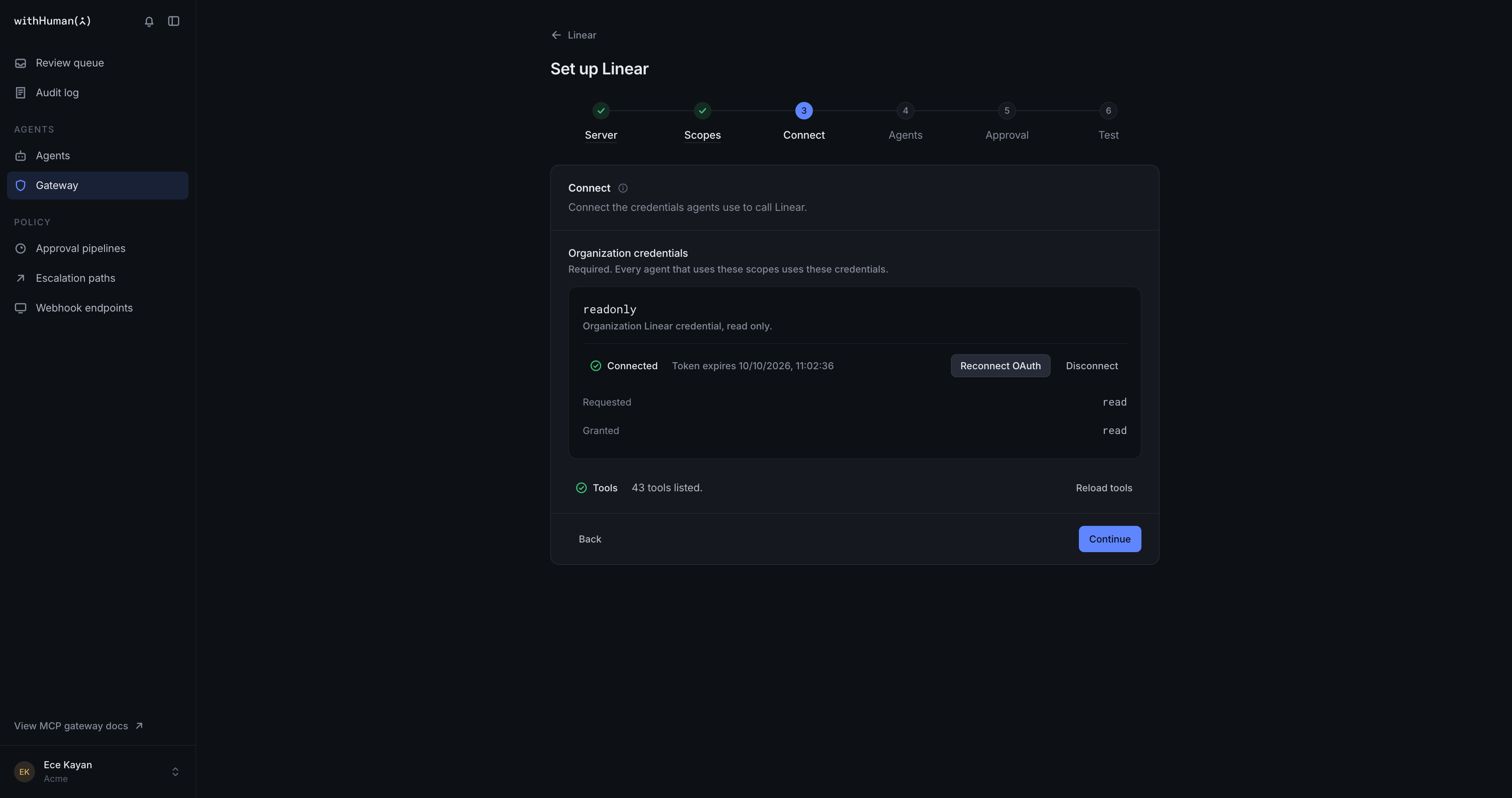The width and height of the screenshot is (1512, 798).
Task: Select Gateway in the sidebar
Action: coord(98,185)
